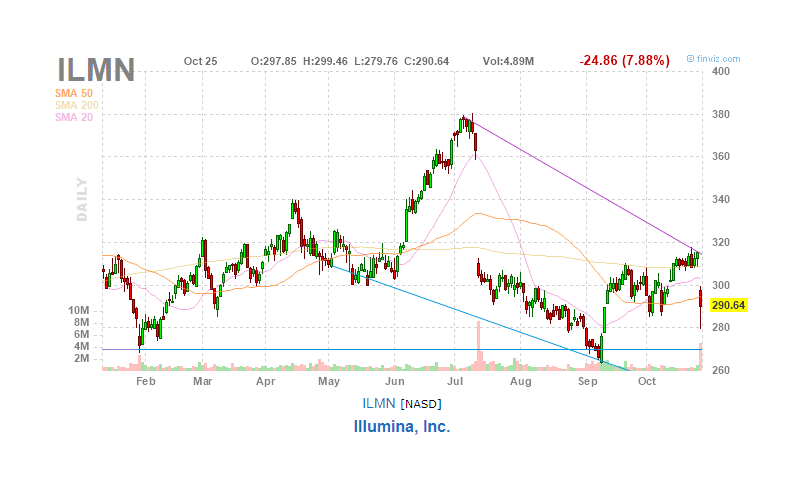Select the Feb marker on the time axis
This screenshot has height=487, width=799.
146,381
